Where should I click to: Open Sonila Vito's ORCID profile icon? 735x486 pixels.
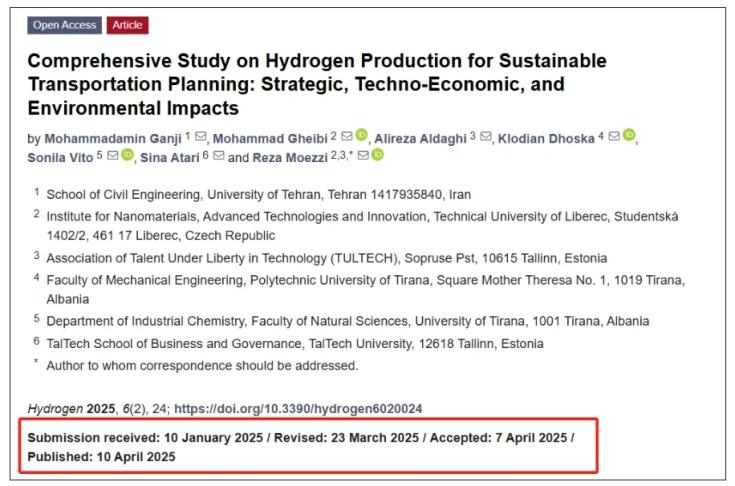128,155
